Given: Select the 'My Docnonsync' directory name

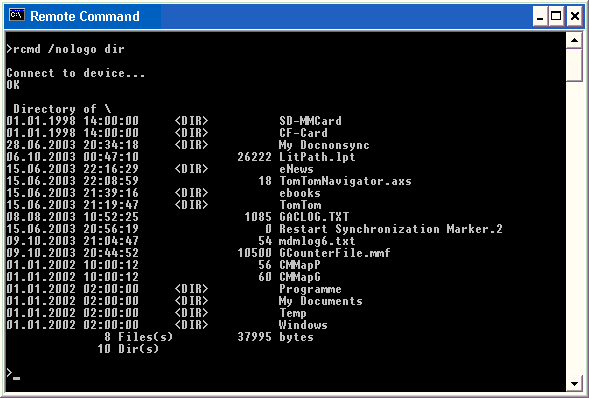Looking at the screenshot, I should (x=324, y=145).
